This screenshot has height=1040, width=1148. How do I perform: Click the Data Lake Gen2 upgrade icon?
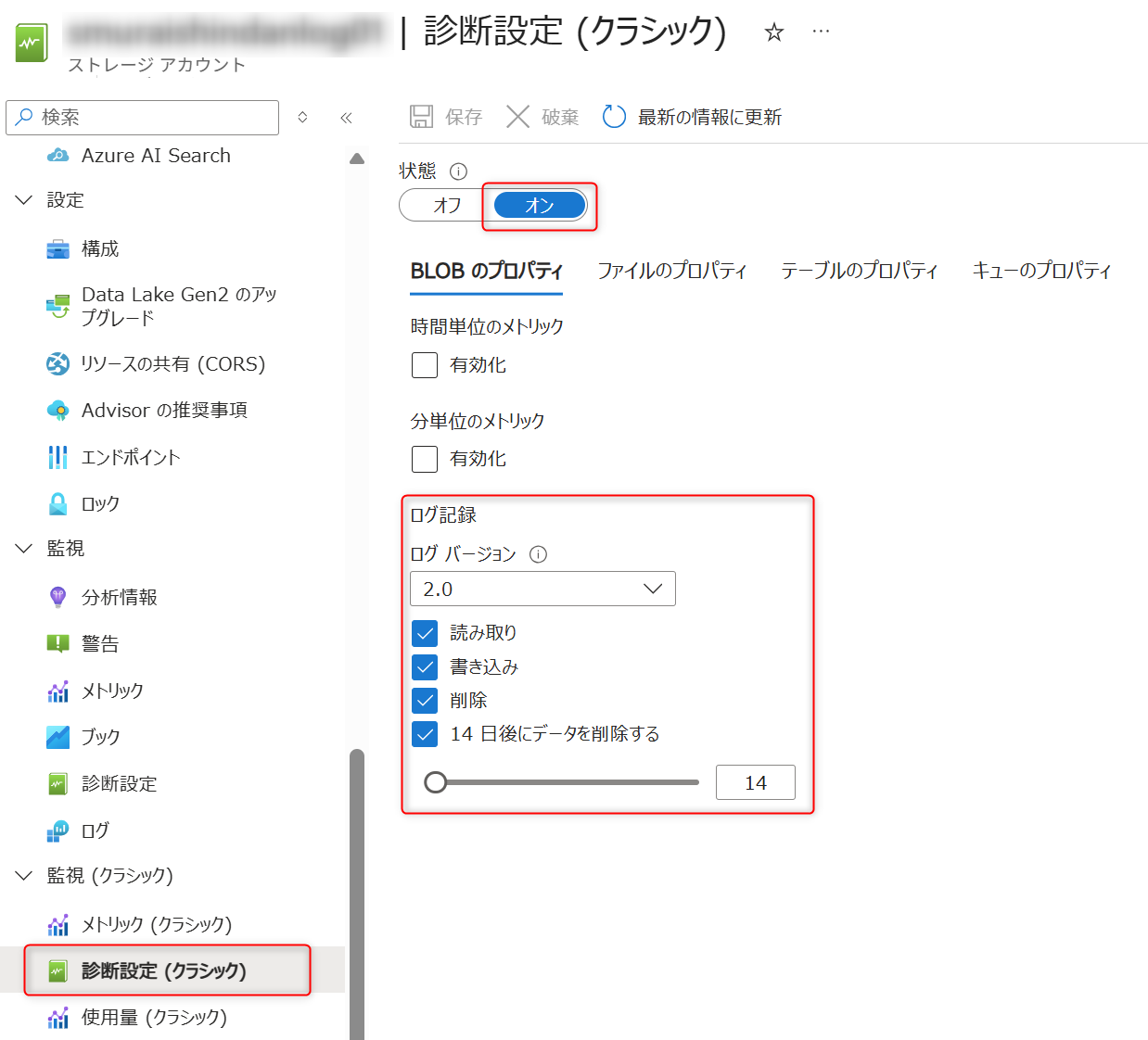click(57, 306)
